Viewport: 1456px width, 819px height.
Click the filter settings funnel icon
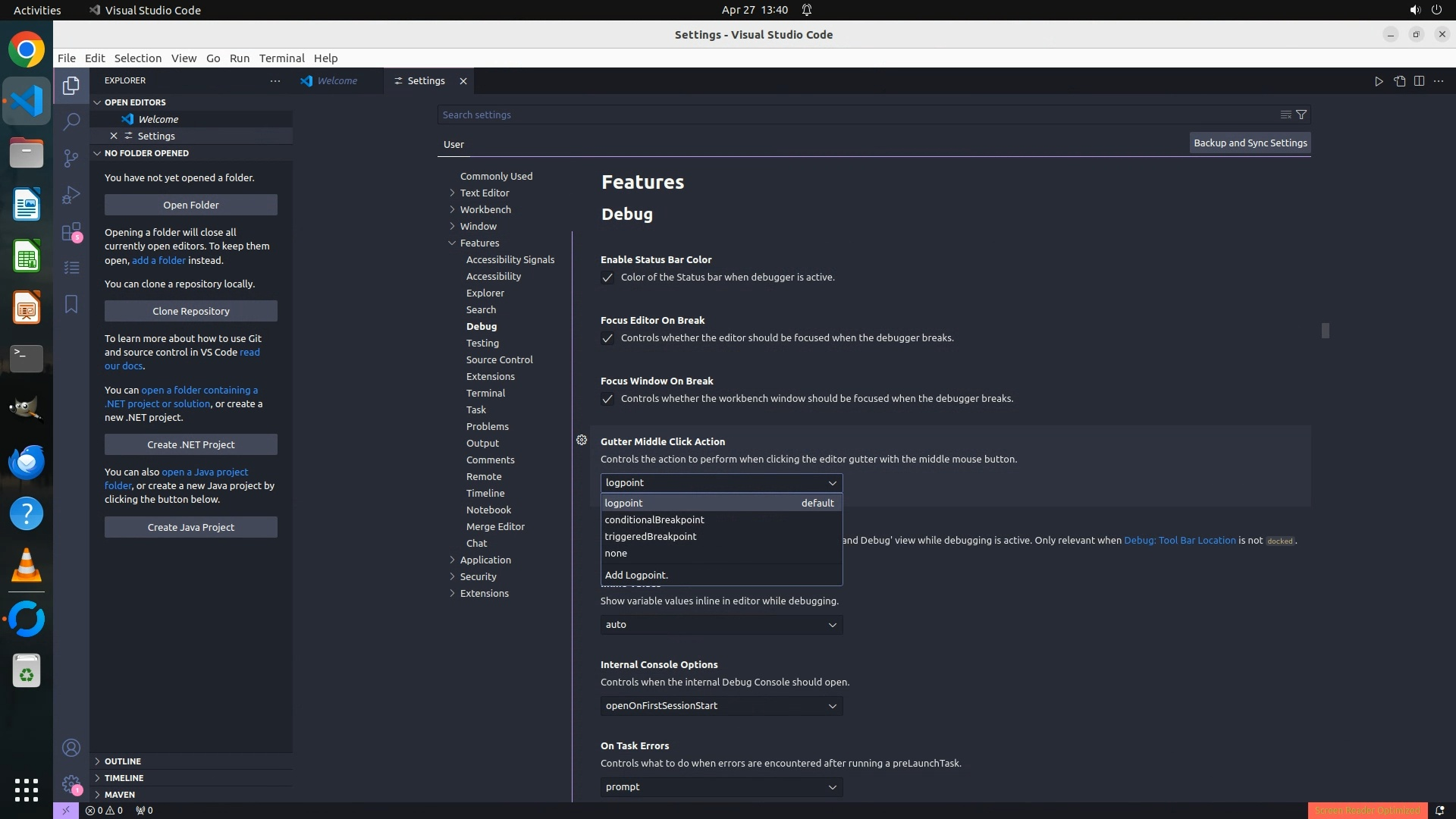coord(1301,115)
